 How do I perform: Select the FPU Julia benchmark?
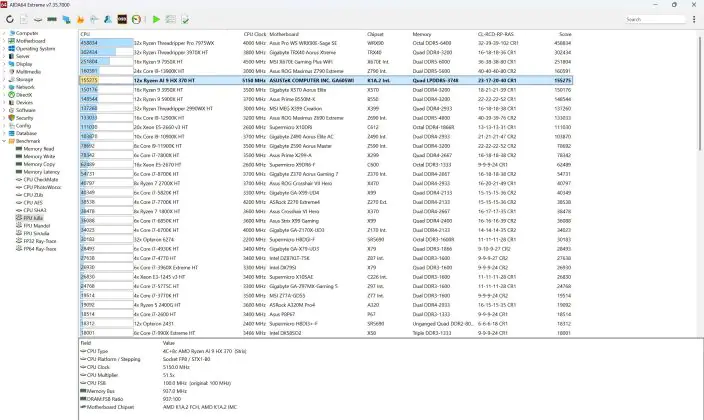(x=33, y=218)
